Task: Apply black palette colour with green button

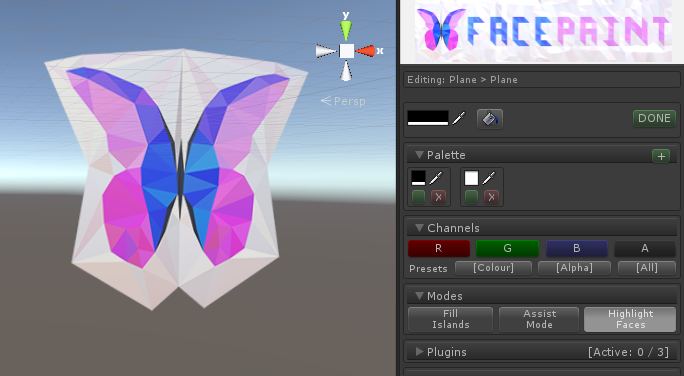Action: tap(418, 197)
